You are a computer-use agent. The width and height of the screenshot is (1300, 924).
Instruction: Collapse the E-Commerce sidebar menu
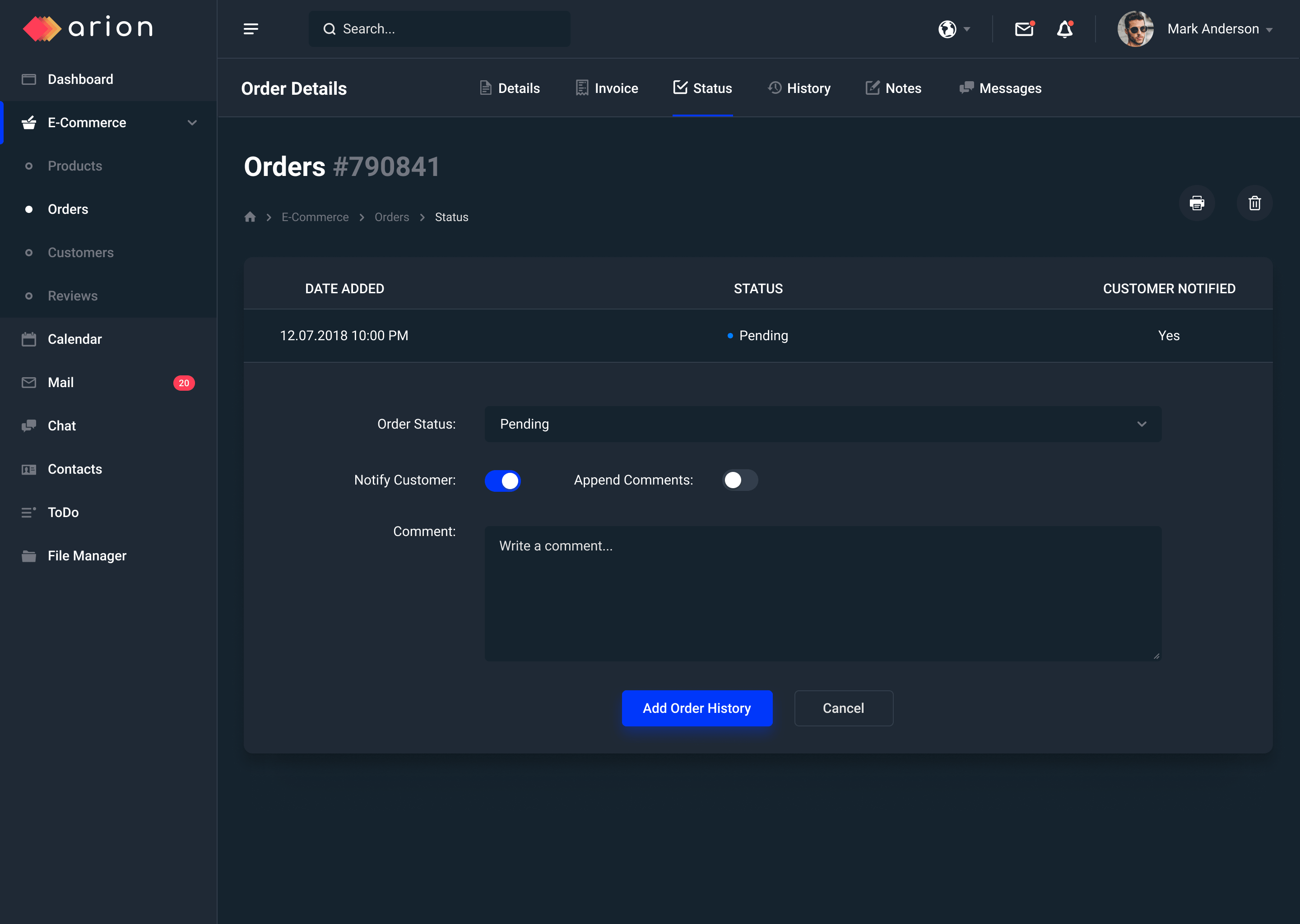(x=192, y=122)
